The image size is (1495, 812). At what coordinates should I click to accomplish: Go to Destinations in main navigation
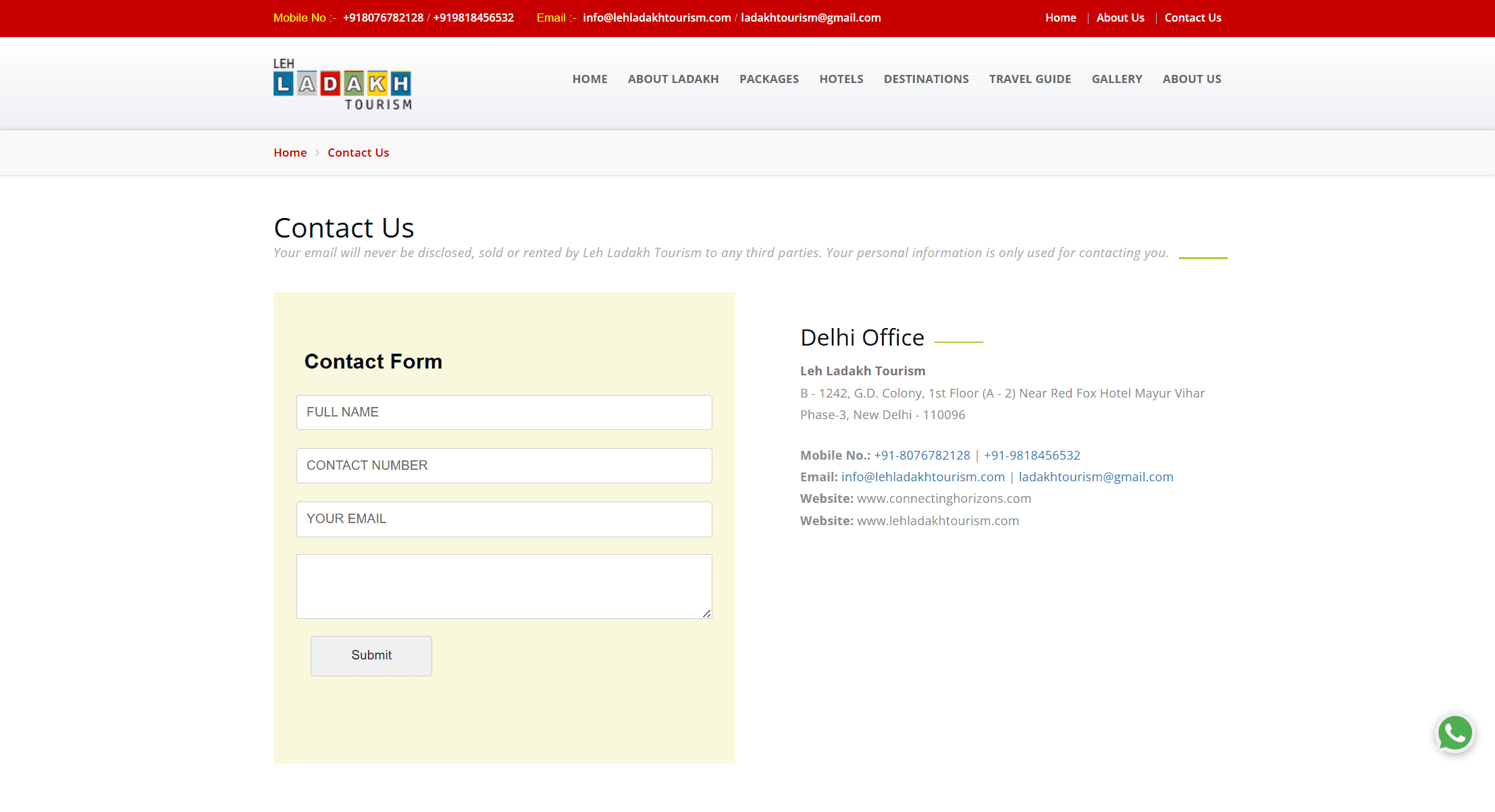click(x=926, y=79)
